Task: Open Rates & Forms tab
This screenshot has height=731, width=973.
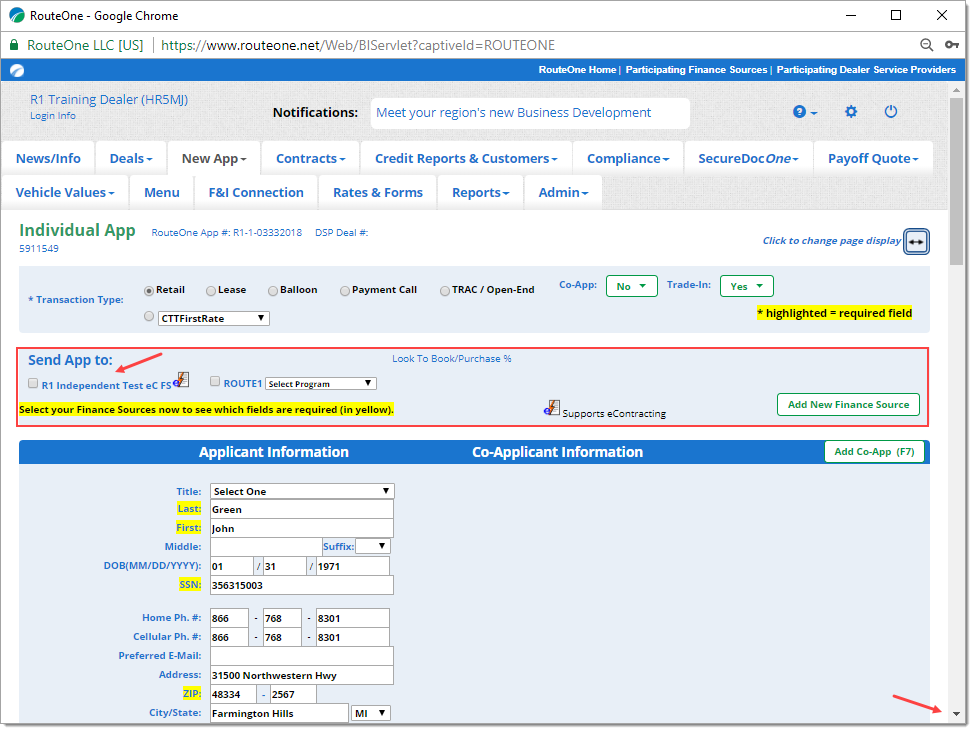Action: (x=377, y=192)
